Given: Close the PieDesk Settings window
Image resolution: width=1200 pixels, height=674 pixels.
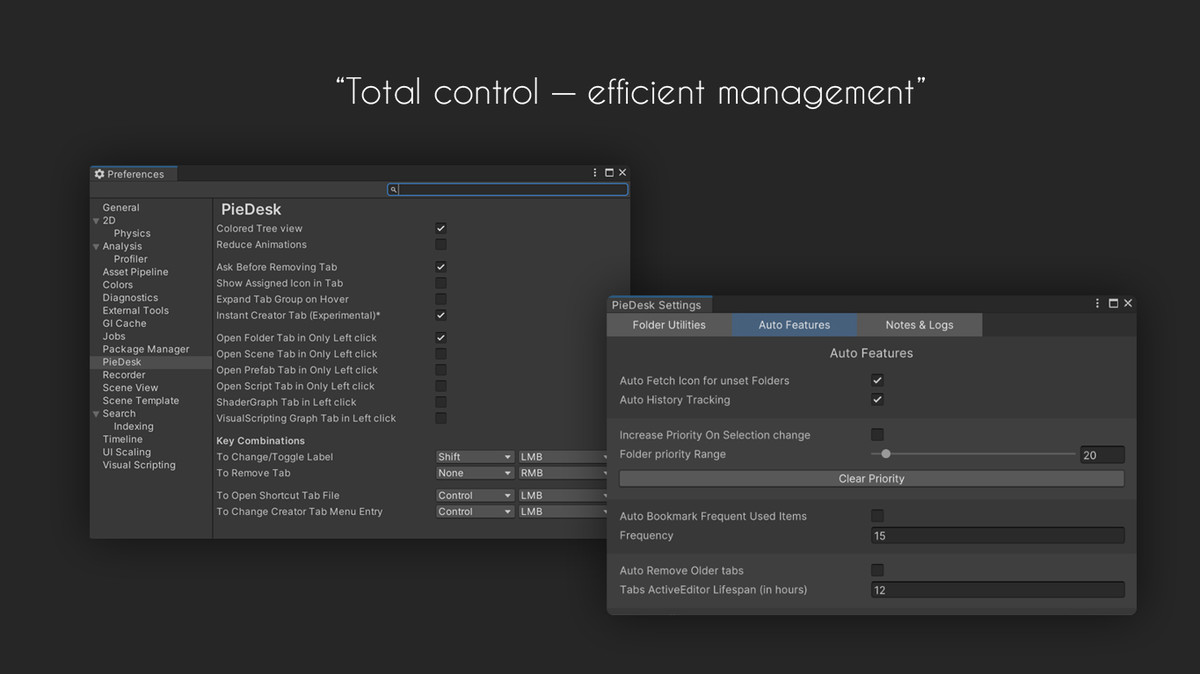Looking at the screenshot, I should (1128, 303).
